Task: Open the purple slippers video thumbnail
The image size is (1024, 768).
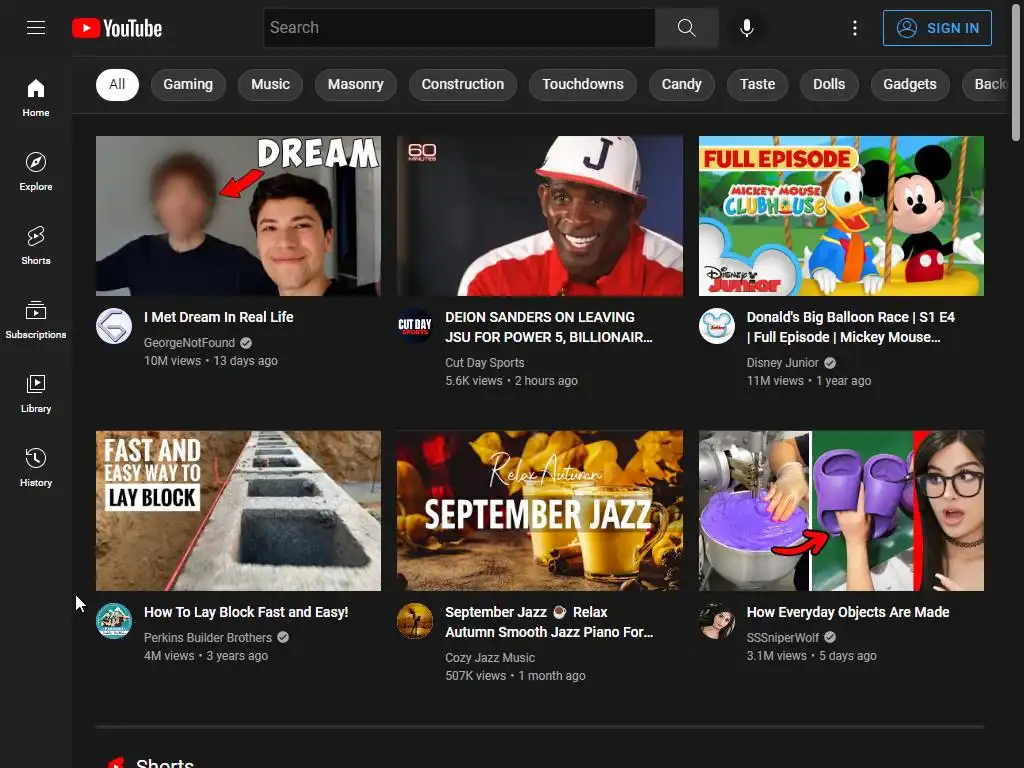Action: [841, 511]
